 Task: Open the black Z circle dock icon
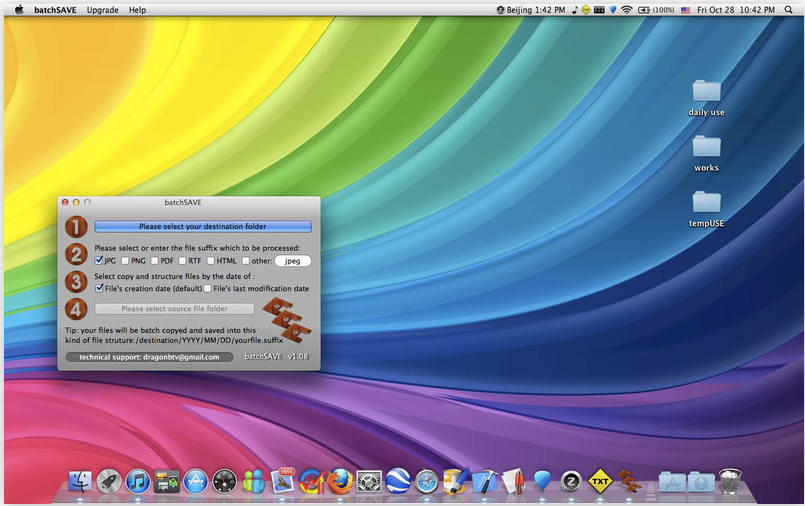pos(570,482)
